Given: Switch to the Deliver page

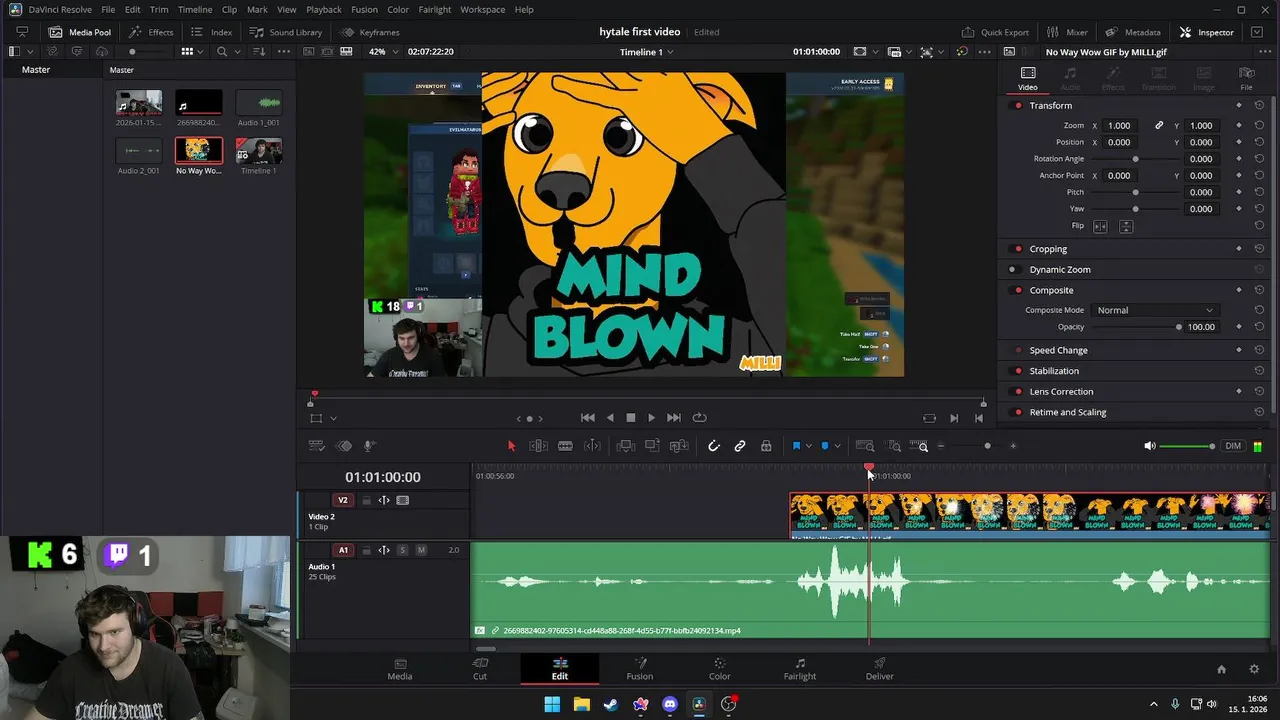Looking at the screenshot, I should coord(880,669).
